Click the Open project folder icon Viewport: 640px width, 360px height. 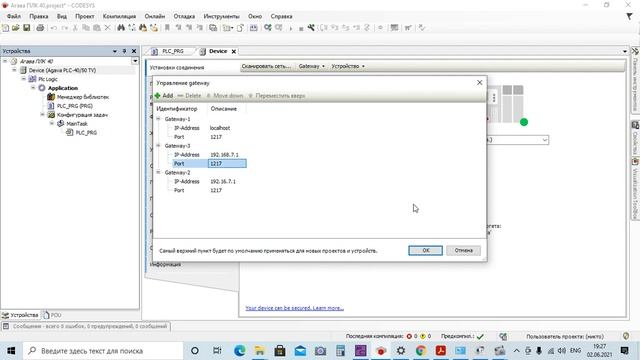click(x=16, y=28)
